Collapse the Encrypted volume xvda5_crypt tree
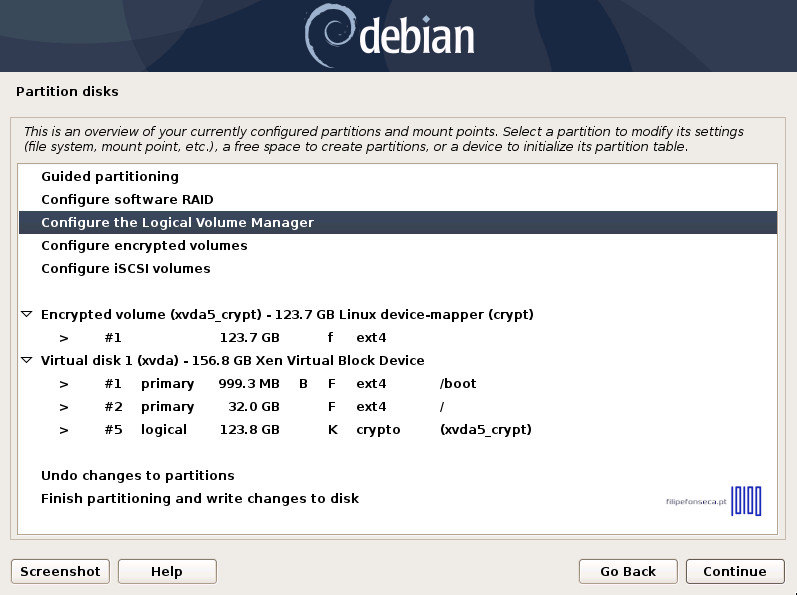The image size is (797, 595). click(x=26, y=315)
